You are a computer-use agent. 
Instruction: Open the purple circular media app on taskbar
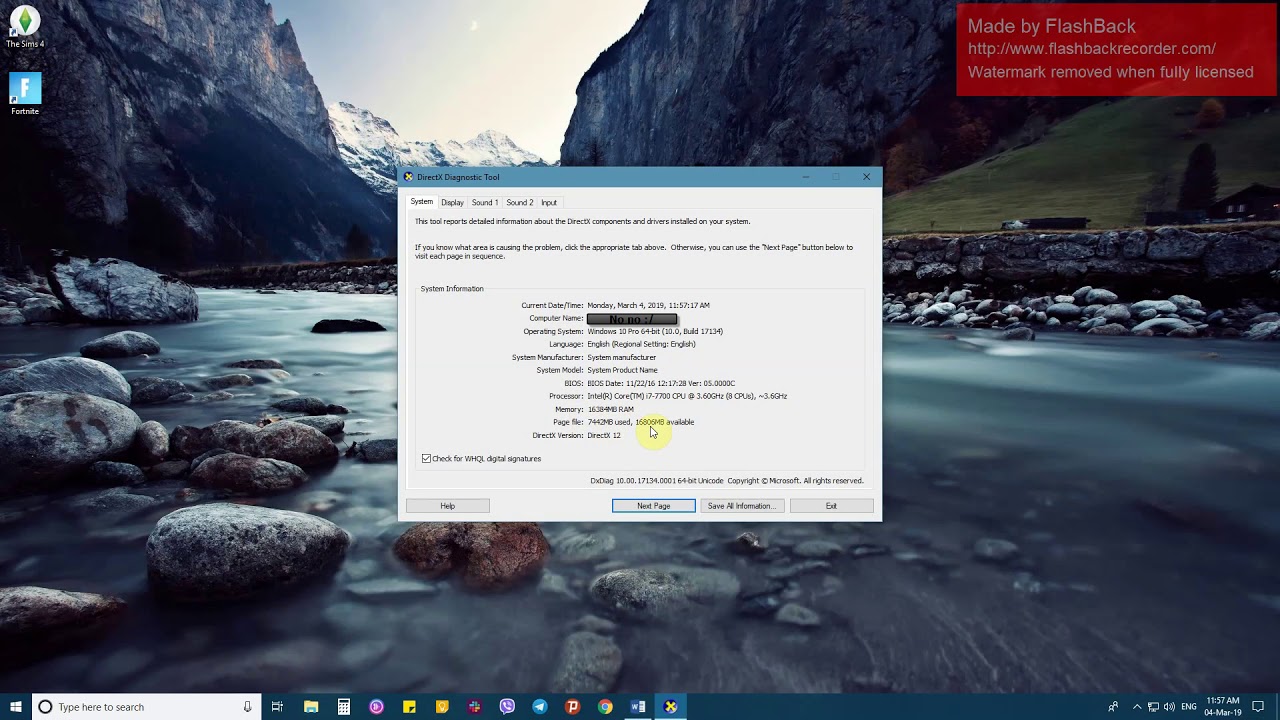[x=376, y=707]
